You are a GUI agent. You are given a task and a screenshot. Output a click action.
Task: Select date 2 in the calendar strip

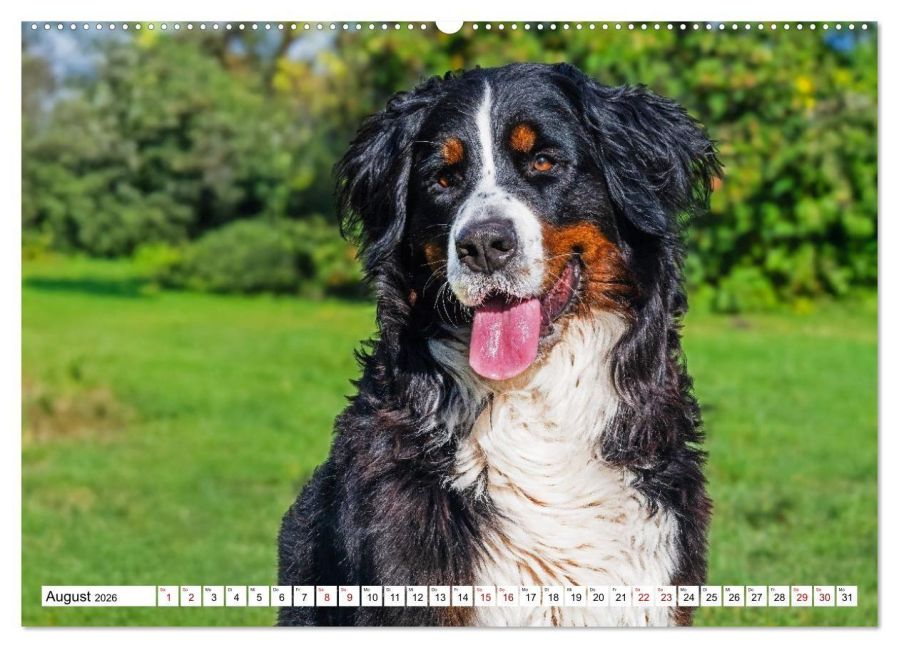[x=190, y=597]
